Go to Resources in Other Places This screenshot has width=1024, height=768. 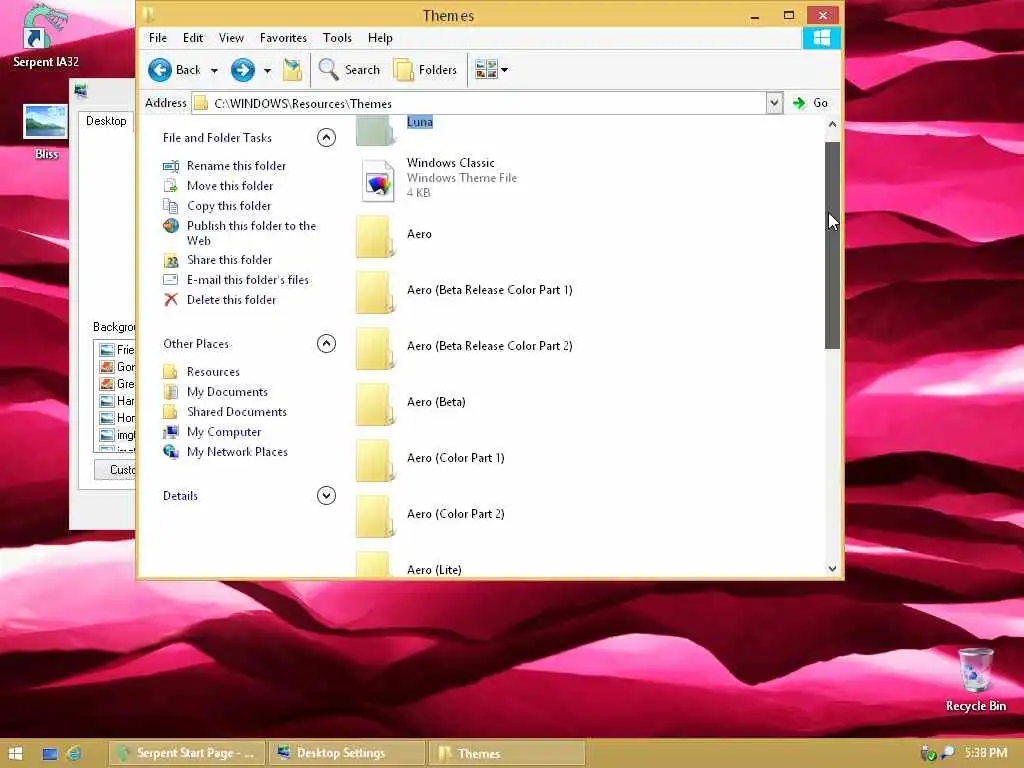click(x=213, y=372)
